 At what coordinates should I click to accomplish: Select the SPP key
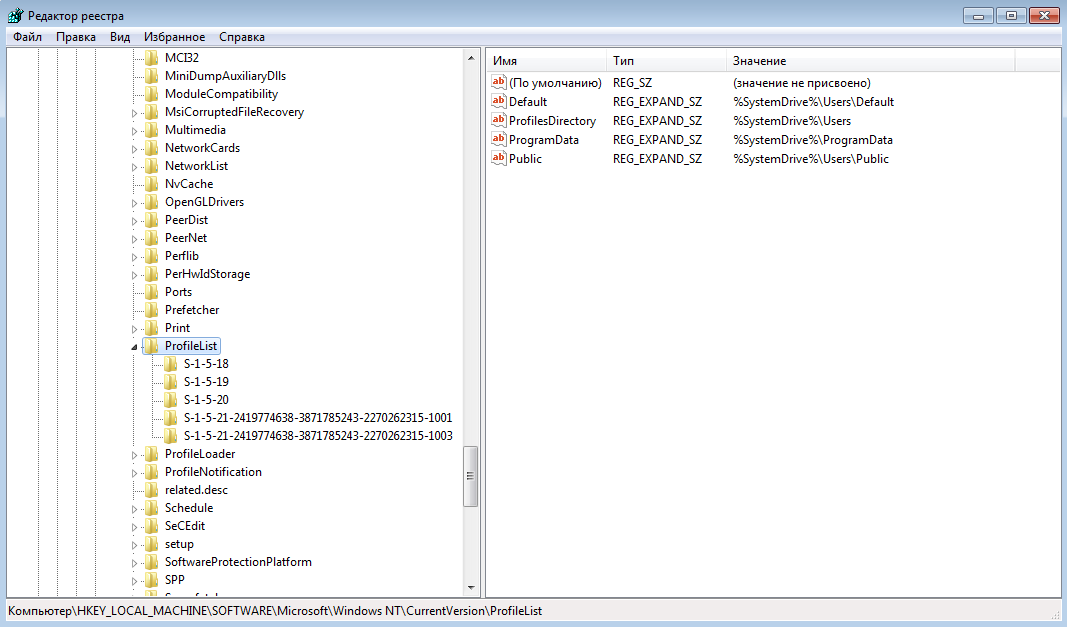point(174,579)
